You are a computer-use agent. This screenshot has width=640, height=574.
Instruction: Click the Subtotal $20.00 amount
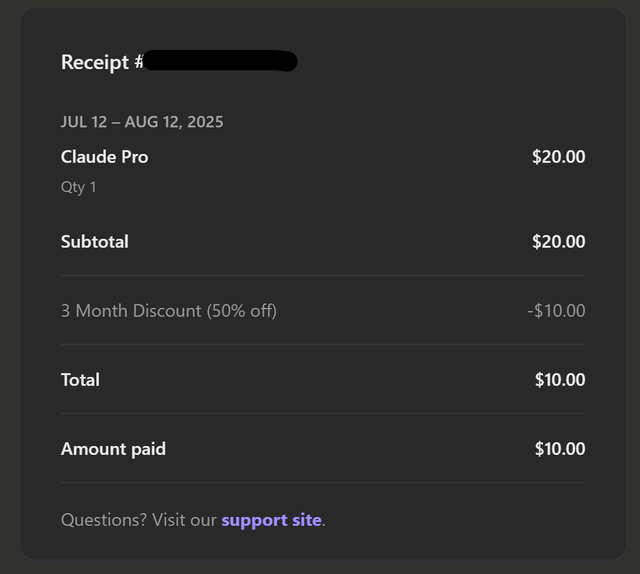point(558,242)
